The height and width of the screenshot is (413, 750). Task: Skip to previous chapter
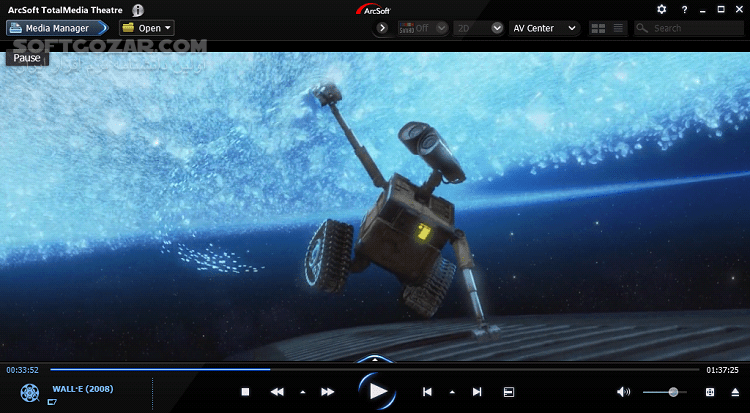427,392
